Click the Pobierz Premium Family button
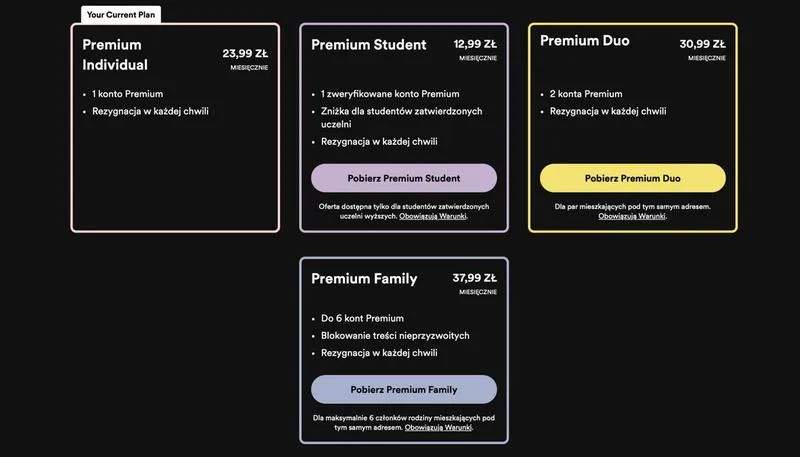Viewport: 800px width, 457px height. pyautogui.click(x=404, y=390)
